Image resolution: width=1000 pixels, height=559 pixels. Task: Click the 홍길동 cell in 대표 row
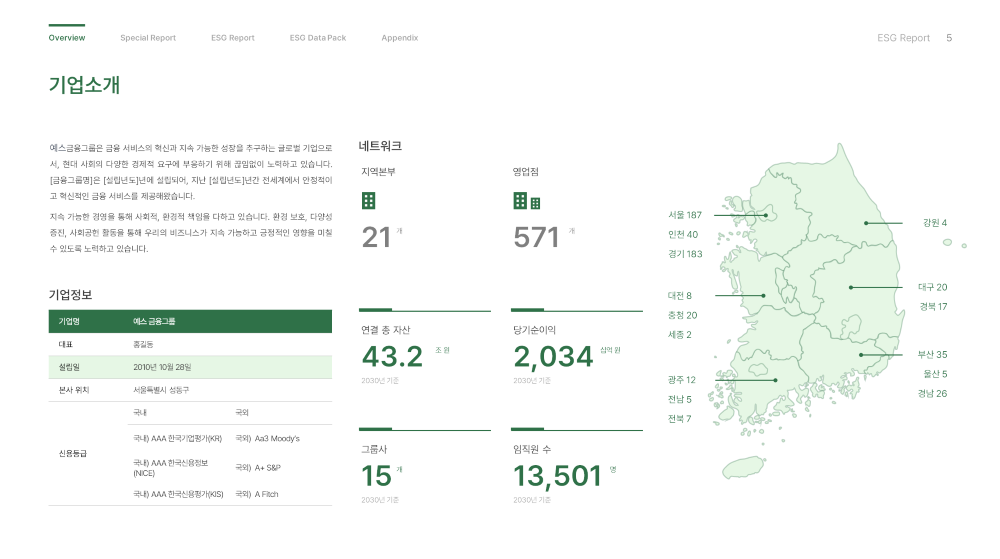pos(143,344)
